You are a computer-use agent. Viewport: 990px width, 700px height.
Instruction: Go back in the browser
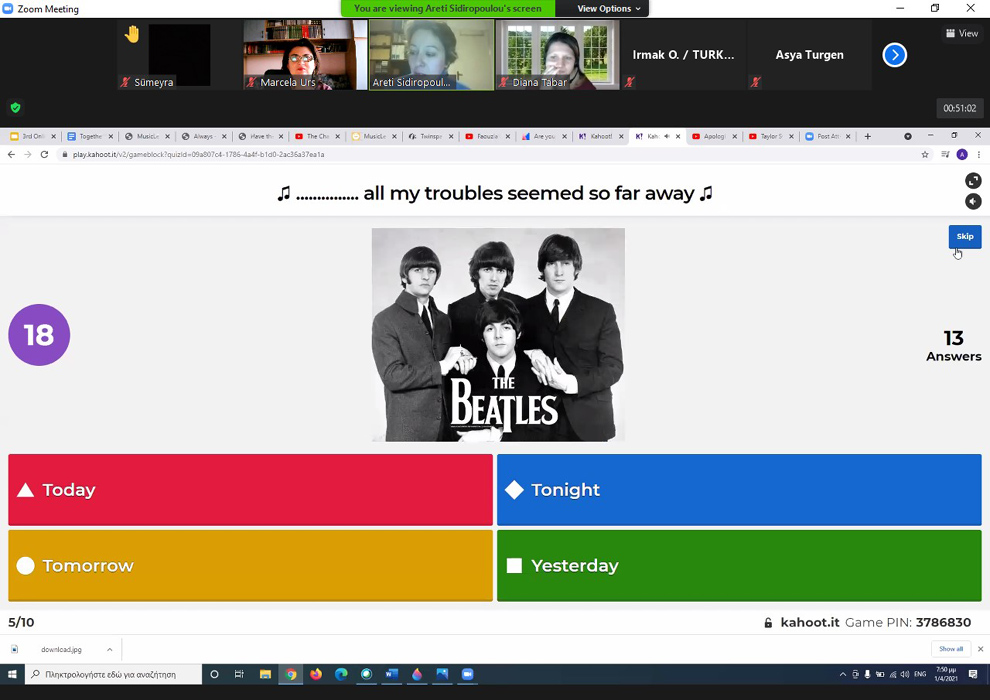(x=11, y=155)
